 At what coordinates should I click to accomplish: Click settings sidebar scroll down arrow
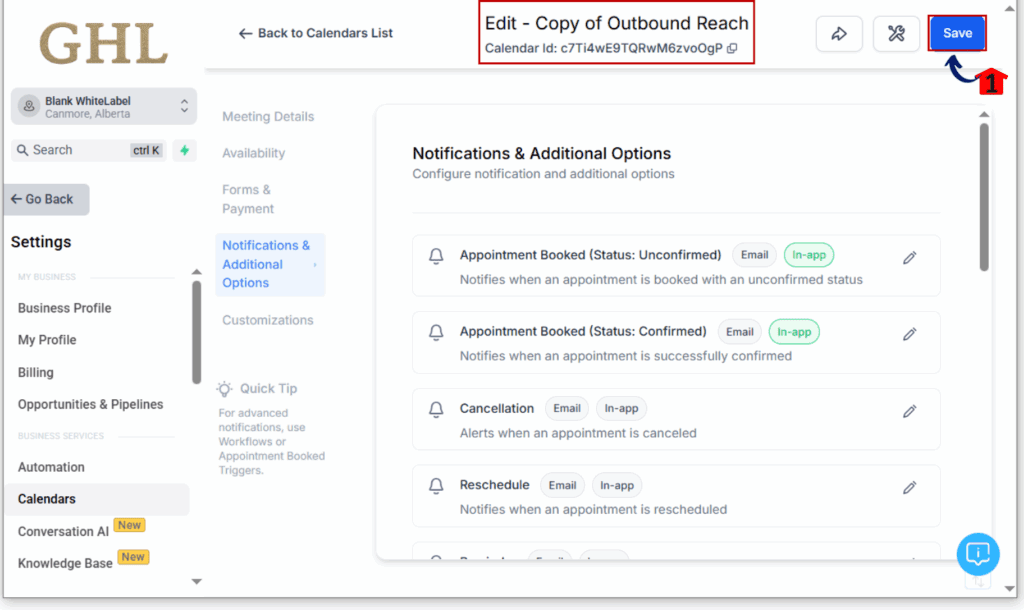pos(197,581)
